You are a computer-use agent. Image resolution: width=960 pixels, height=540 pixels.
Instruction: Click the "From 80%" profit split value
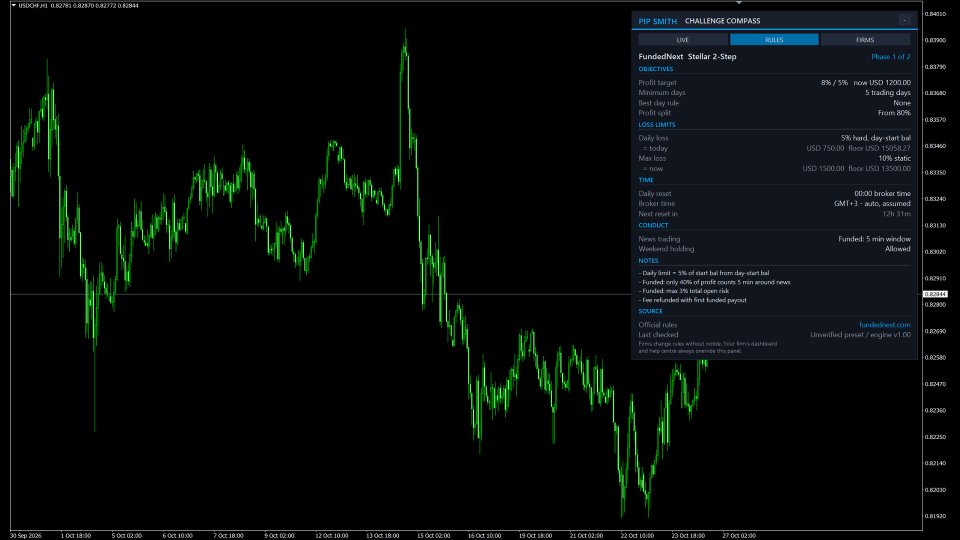coord(894,113)
